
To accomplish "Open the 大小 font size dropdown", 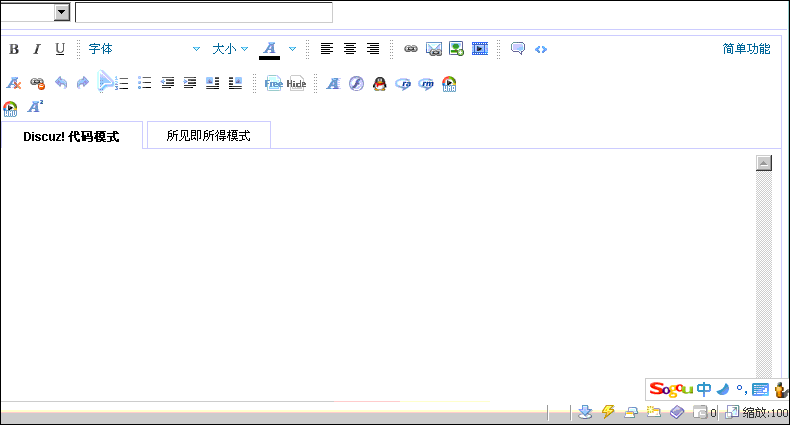I will point(229,49).
